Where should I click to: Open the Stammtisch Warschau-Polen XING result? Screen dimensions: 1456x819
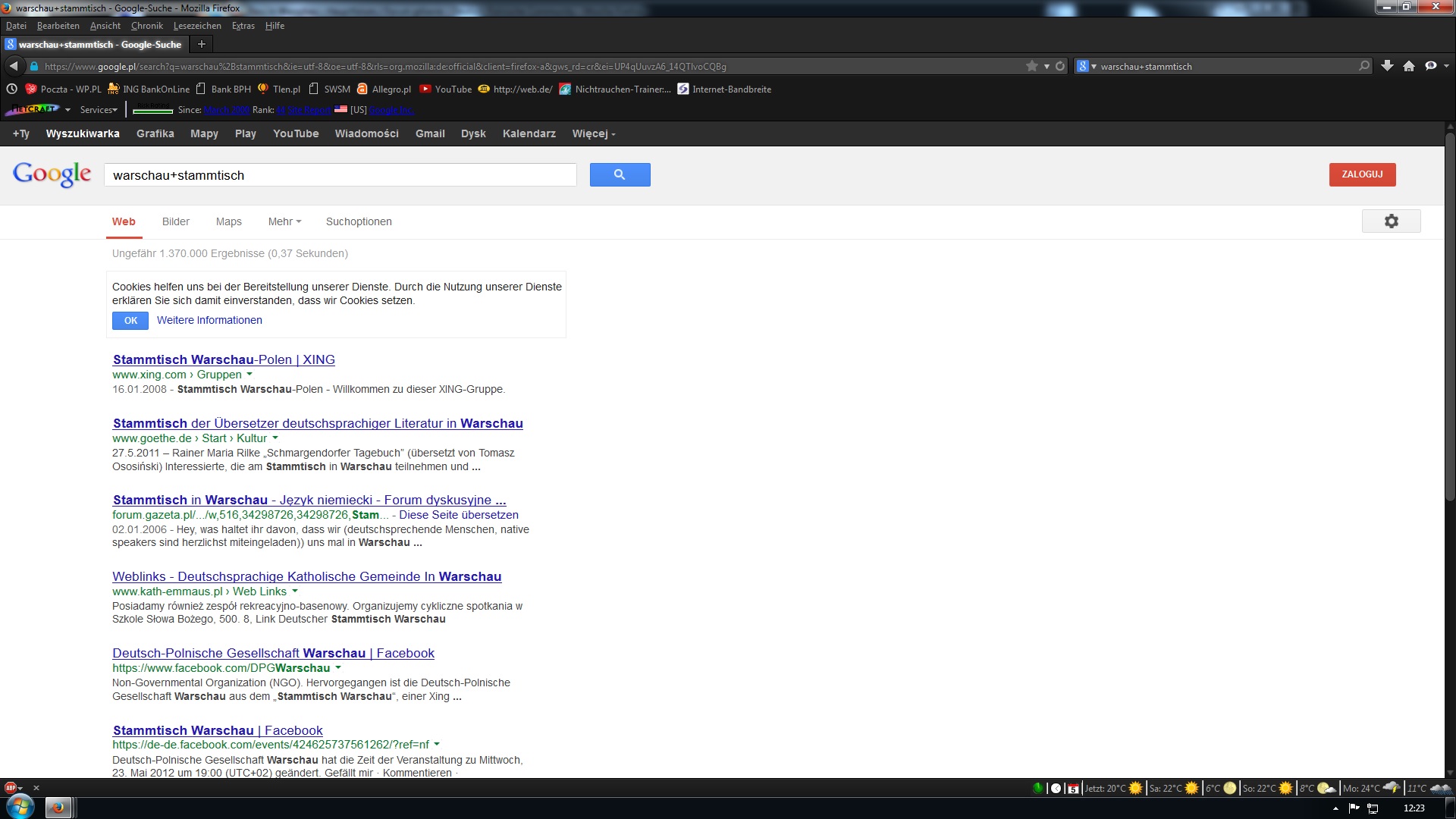(224, 359)
